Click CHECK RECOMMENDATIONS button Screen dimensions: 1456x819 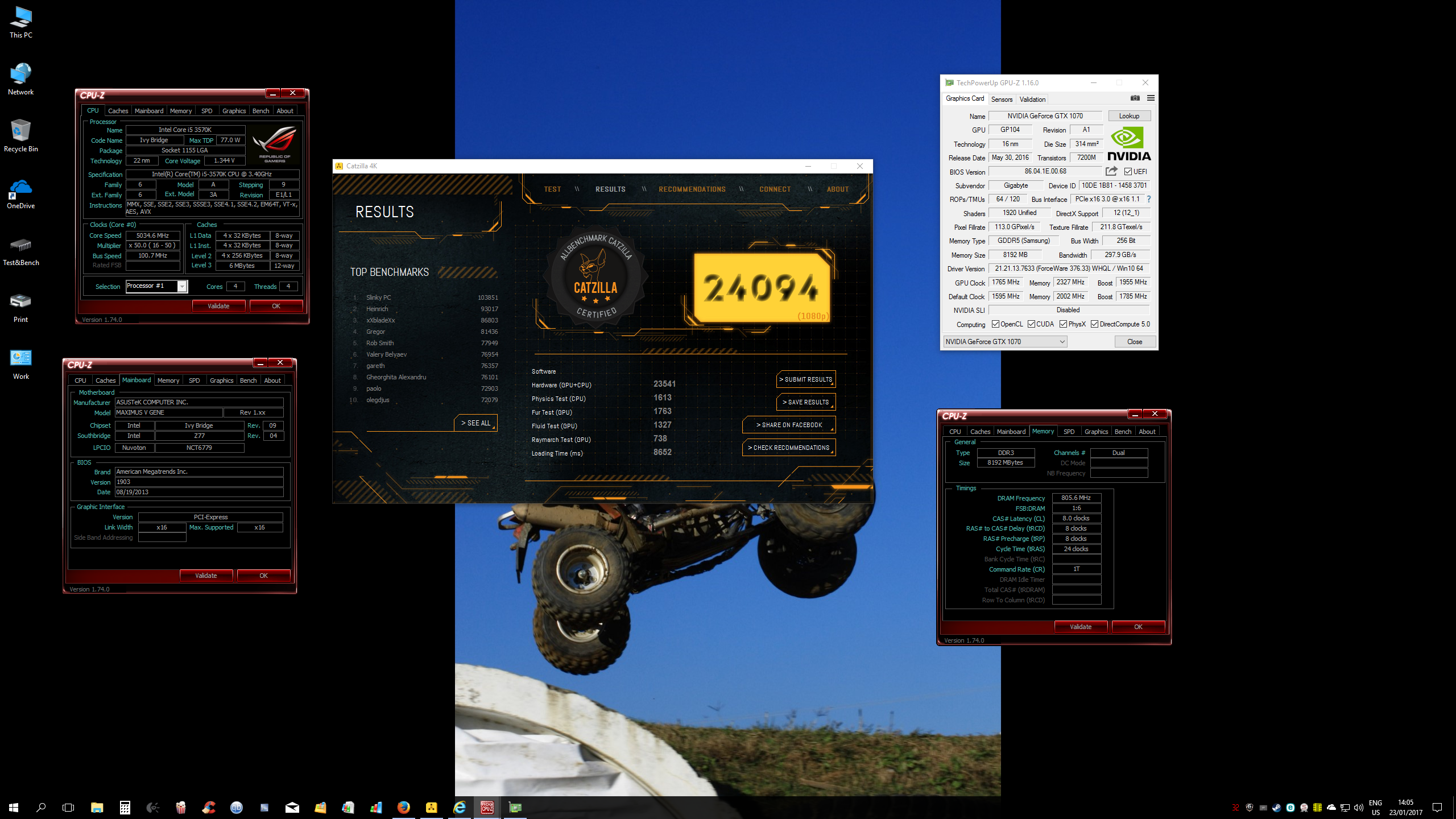click(789, 448)
